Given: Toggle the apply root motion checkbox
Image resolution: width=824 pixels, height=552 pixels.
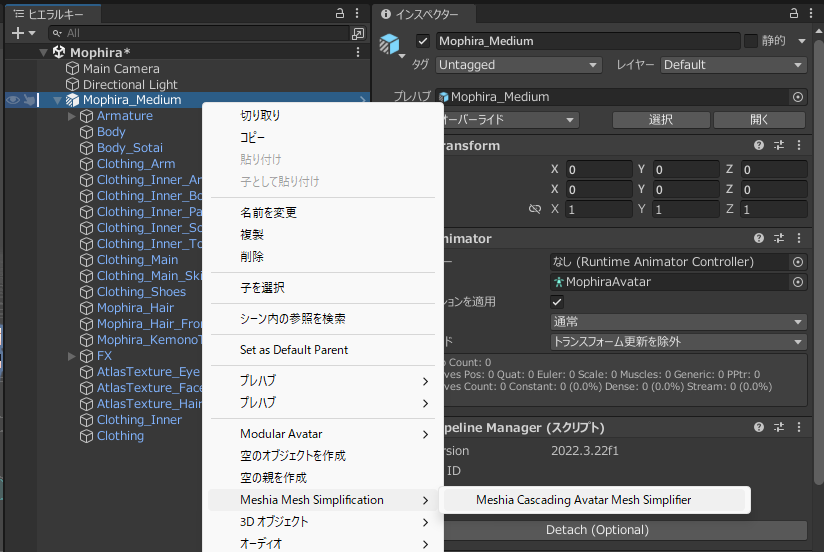Looking at the screenshot, I should (x=557, y=302).
